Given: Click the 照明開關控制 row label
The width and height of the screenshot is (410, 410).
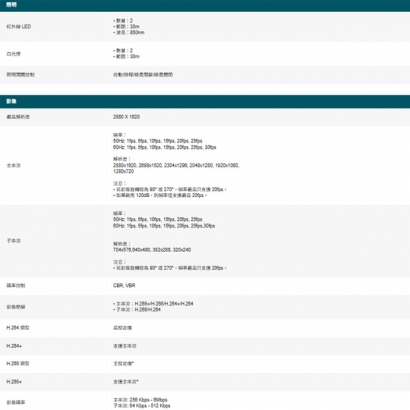Looking at the screenshot, I should 20,75.
